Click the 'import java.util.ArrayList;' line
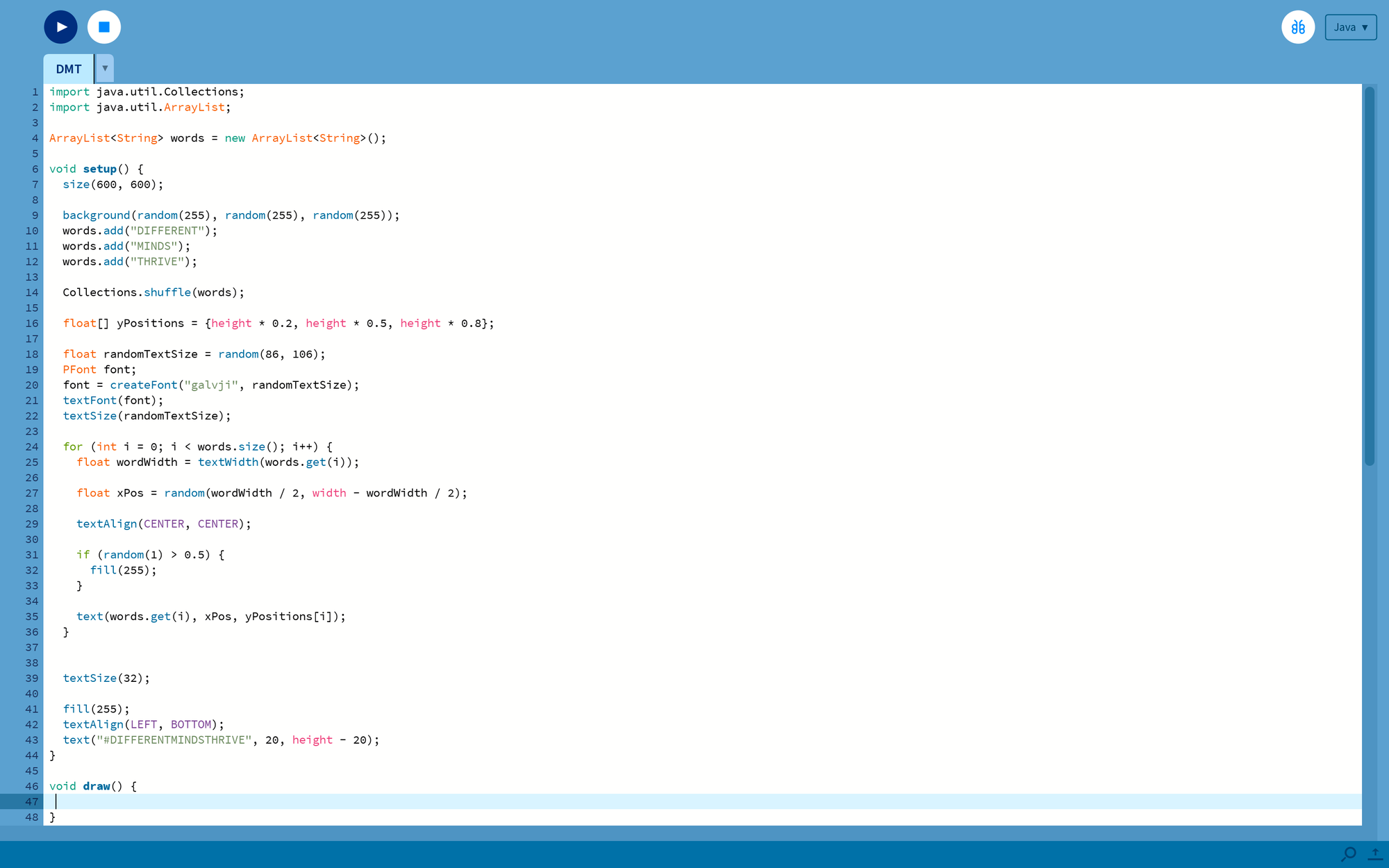This screenshot has height=868, width=1389. coord(140,107)
